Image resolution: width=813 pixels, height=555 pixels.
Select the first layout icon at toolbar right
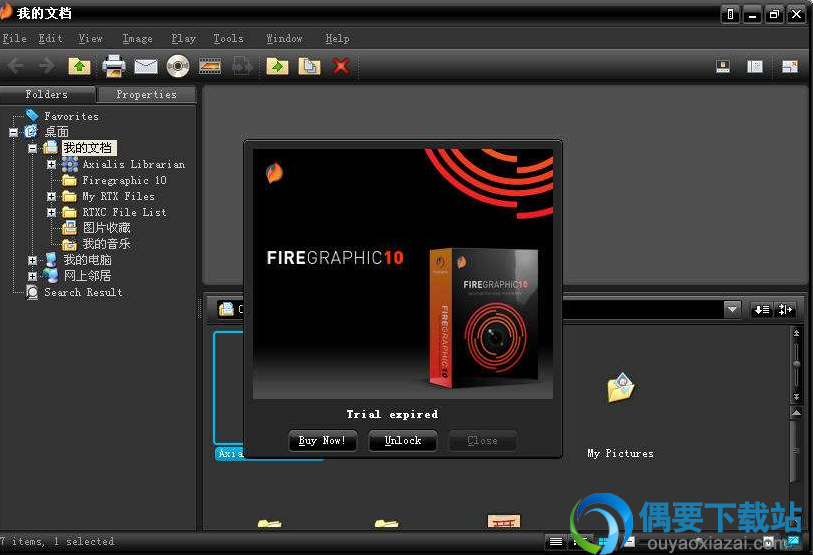coord(723,66)
